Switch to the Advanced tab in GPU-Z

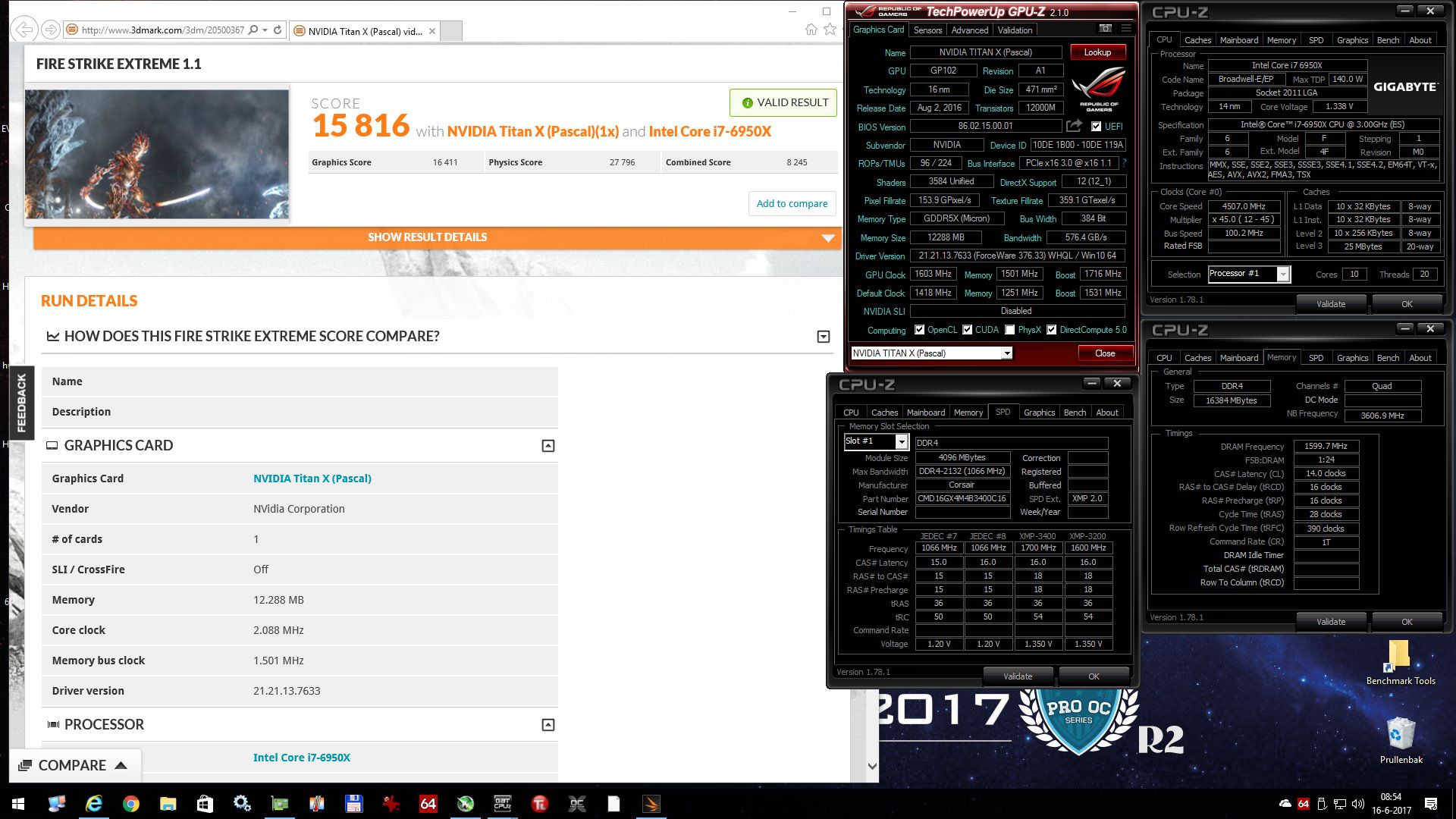click(969, 30)
